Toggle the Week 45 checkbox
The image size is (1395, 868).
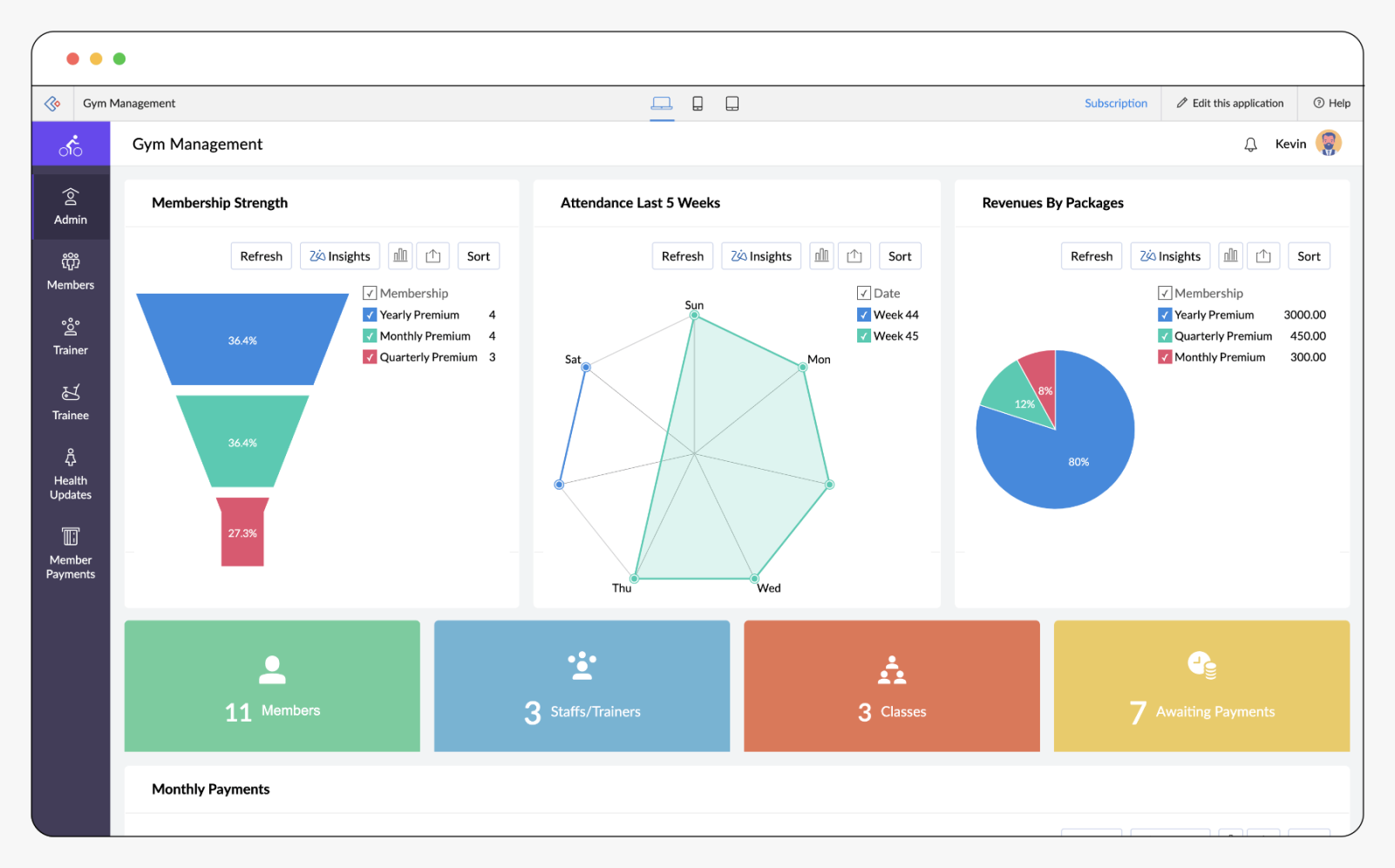tap(864, 336)
